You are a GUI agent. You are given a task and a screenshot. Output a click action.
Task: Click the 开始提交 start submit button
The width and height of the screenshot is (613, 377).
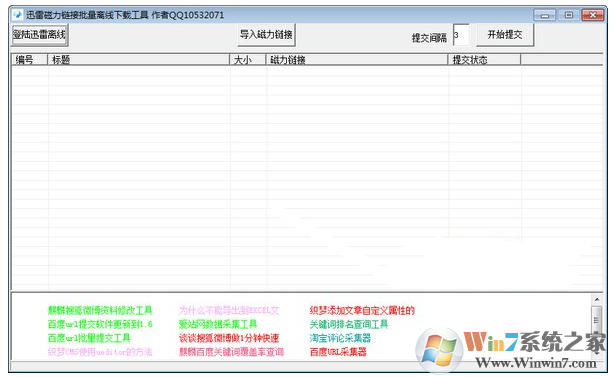[505, 35]
